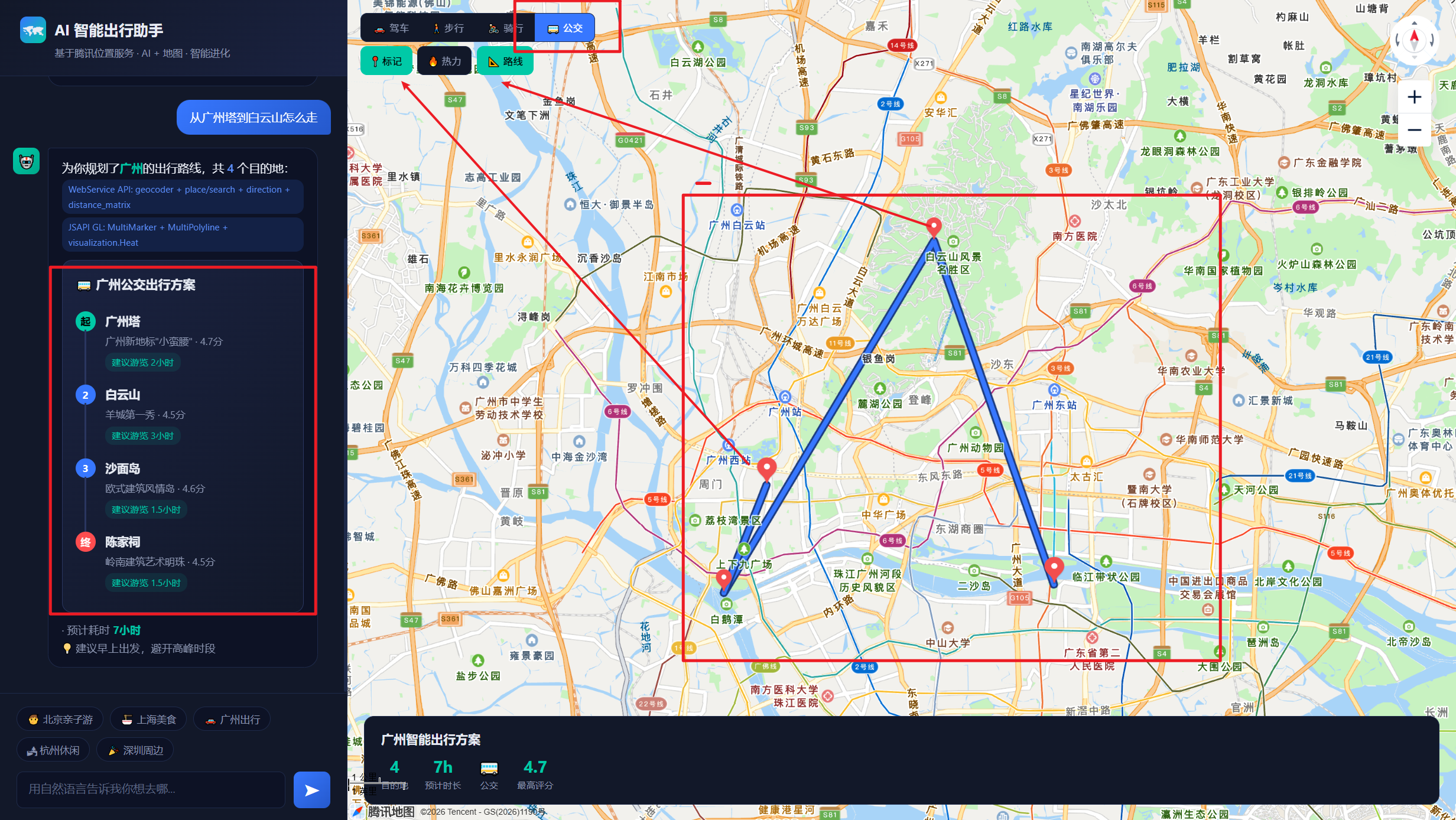
Task: Click the 建议游览 2小时 tag
Action: pyautogui.click(x=142, y=362)
